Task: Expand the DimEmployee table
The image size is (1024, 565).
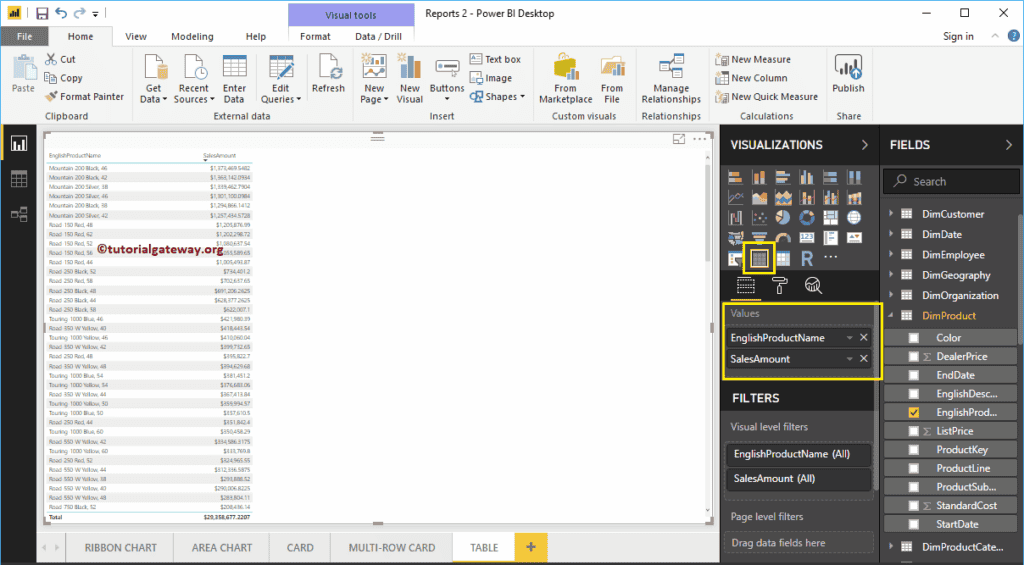Action: pyautogui.click(x=891, y=254)
